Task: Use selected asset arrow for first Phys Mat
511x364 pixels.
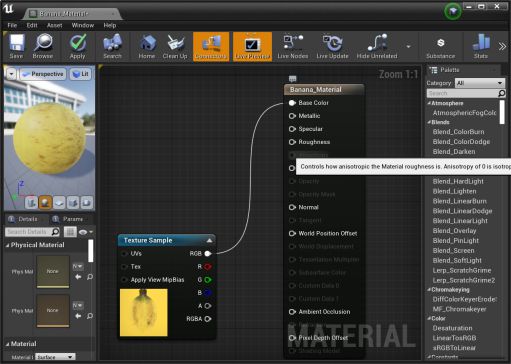Action: click(x=78, y=277)
